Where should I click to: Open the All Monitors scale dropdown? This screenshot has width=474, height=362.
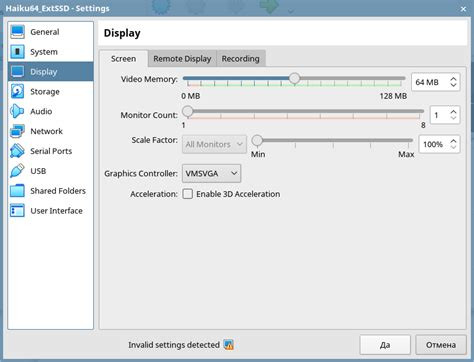point(214,144)
